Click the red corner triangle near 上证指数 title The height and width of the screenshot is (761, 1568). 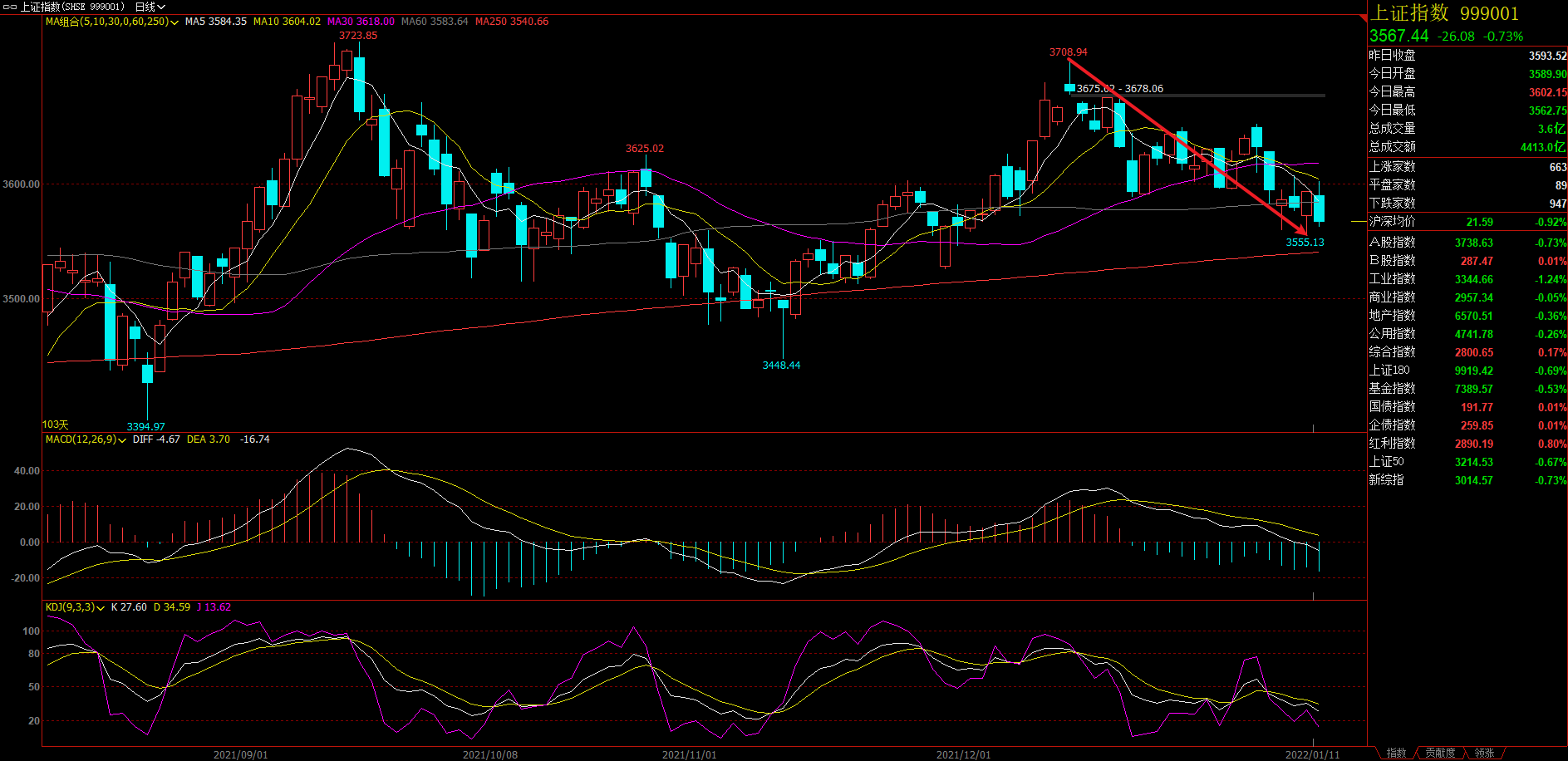[1363, 18]
